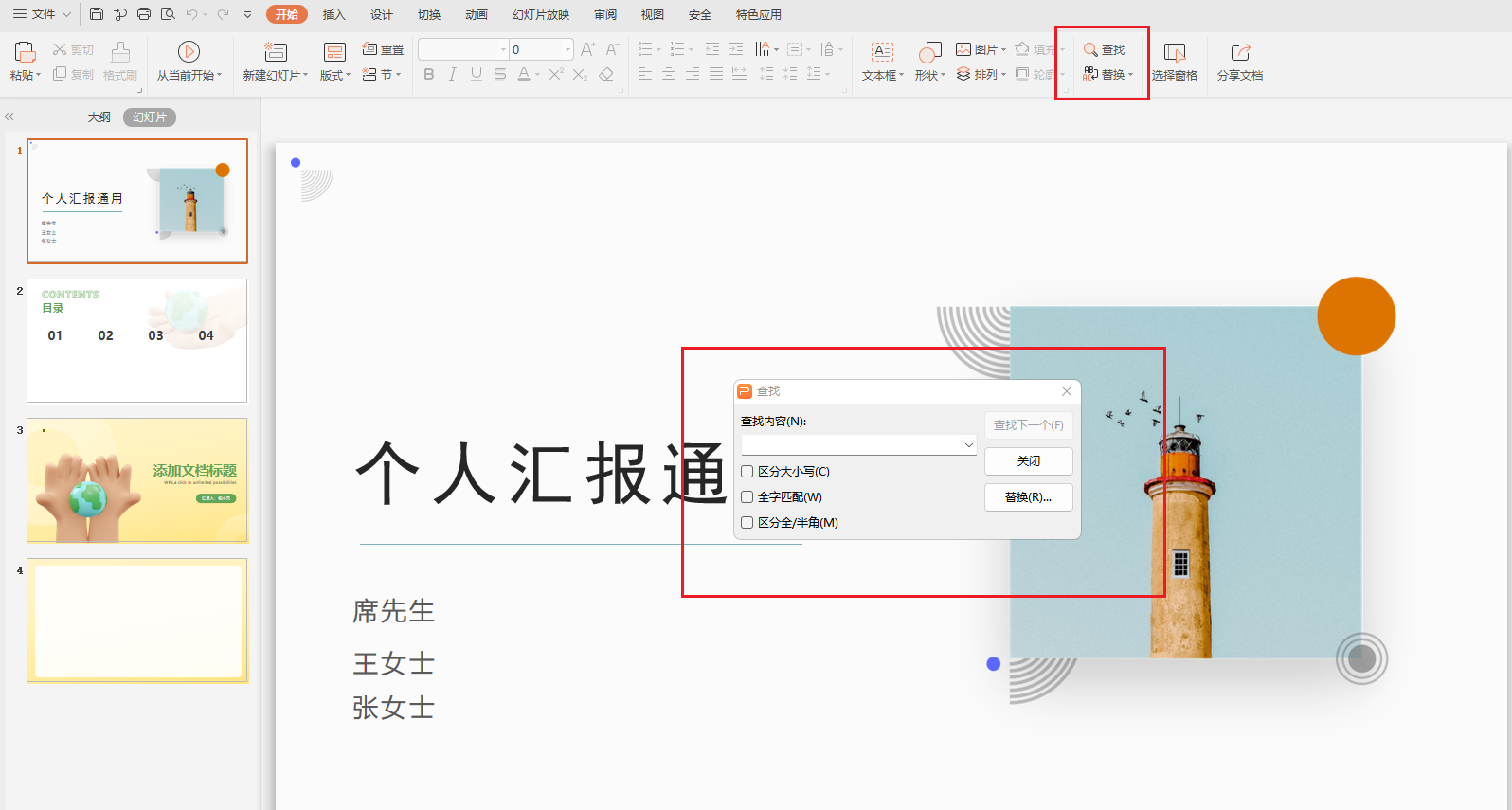Click the Cut (剪切) scissors button
Screen dimensions: 1512x810
73,49
